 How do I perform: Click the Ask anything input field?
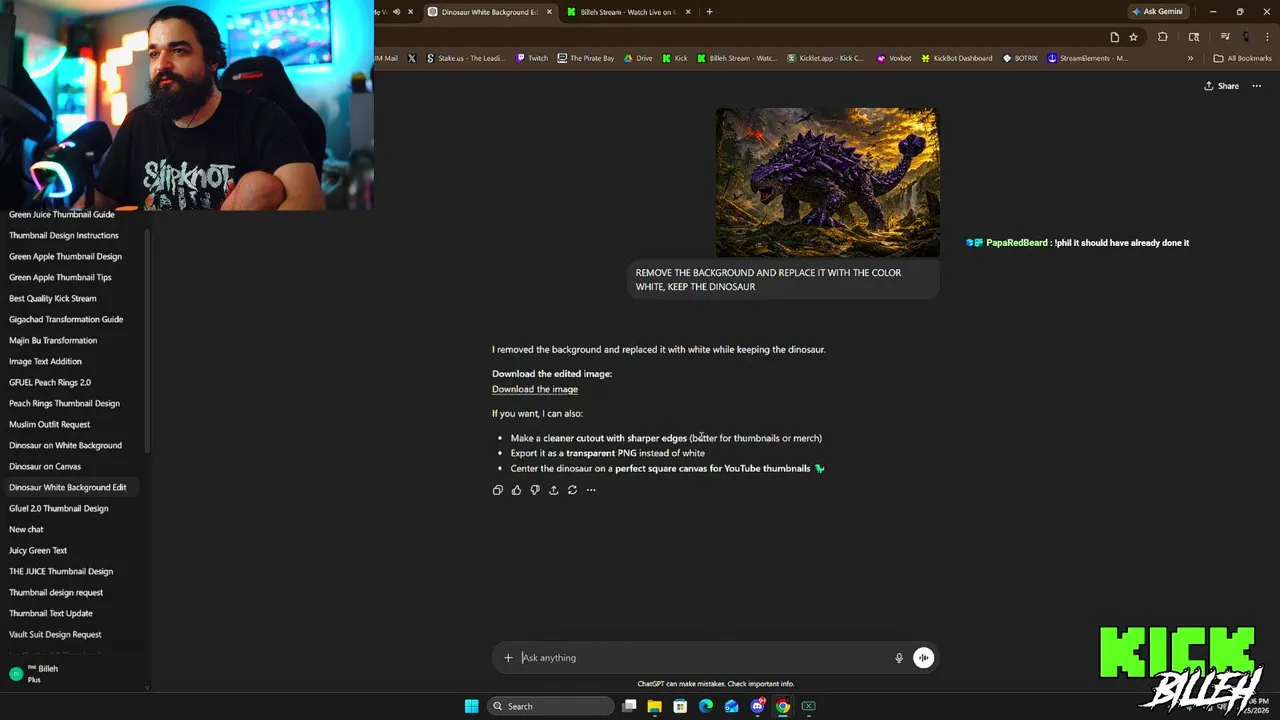pyautogui.click(x=705, y=658)
